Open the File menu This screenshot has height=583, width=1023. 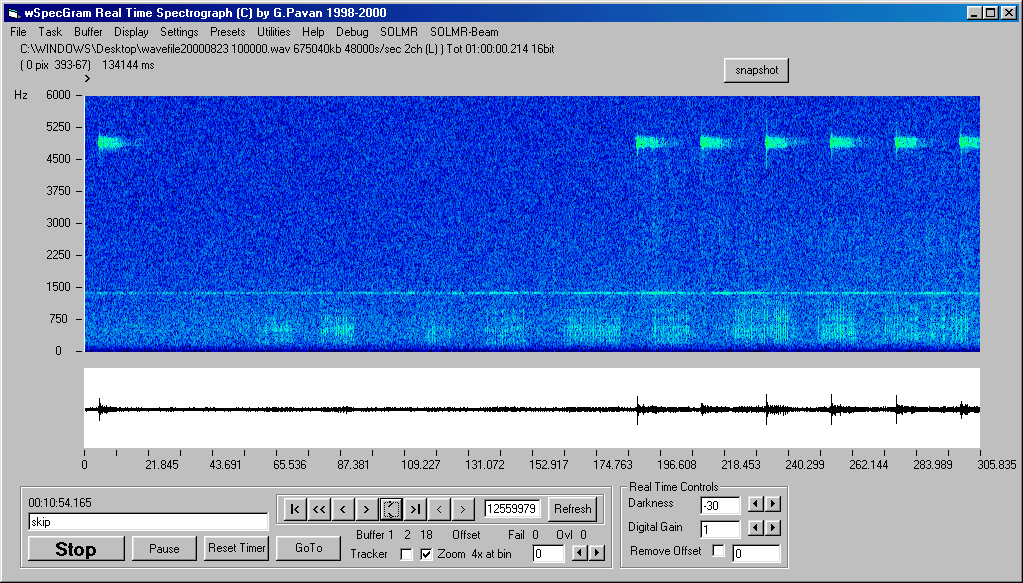(x=18, y=32)
